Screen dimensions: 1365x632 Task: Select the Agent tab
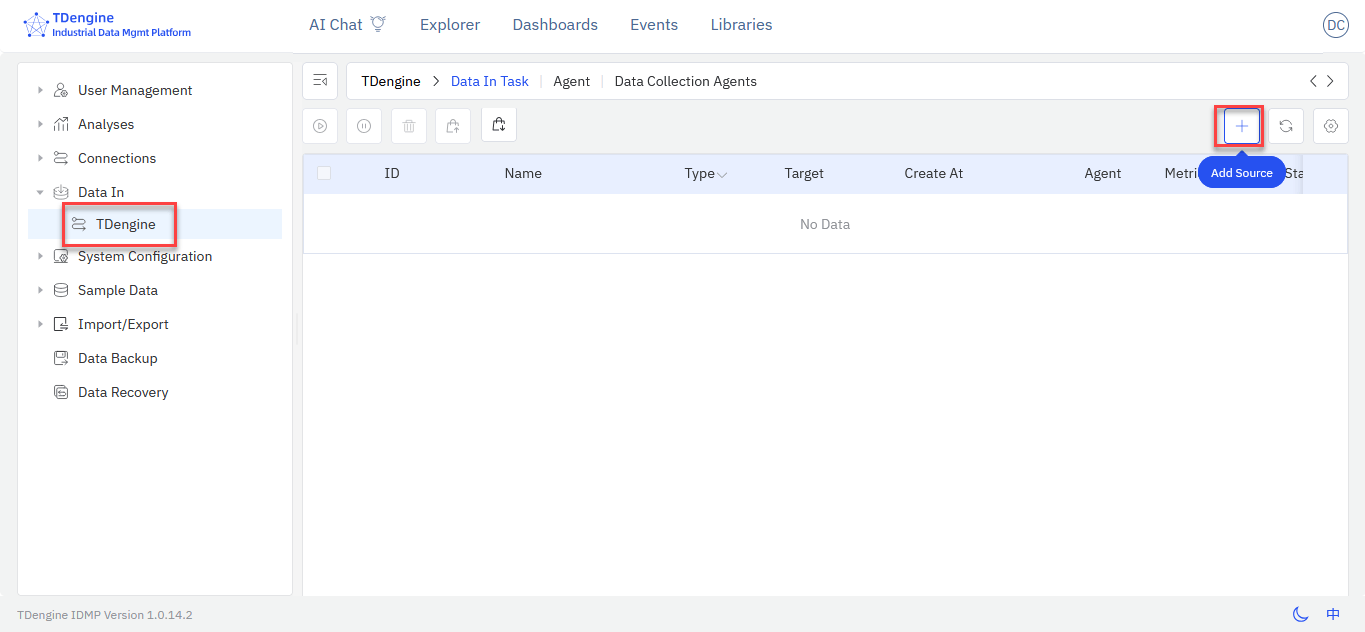tap(571, 81)
